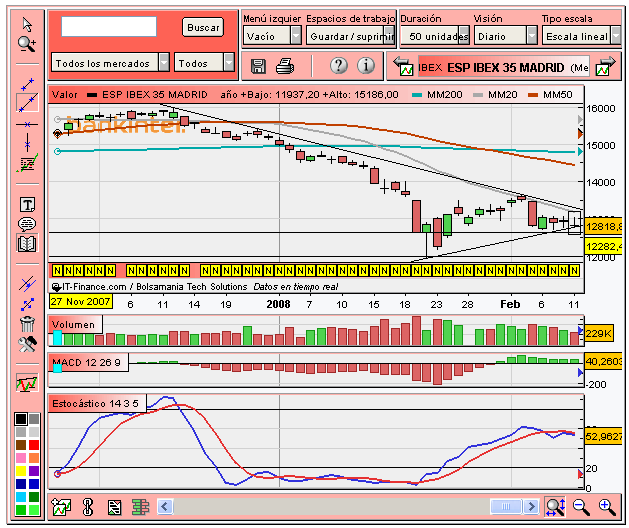The height and width of the screenshot is (528, 629).
Task: Choose the yellow color swatch
Action: [x=21, y=471]
